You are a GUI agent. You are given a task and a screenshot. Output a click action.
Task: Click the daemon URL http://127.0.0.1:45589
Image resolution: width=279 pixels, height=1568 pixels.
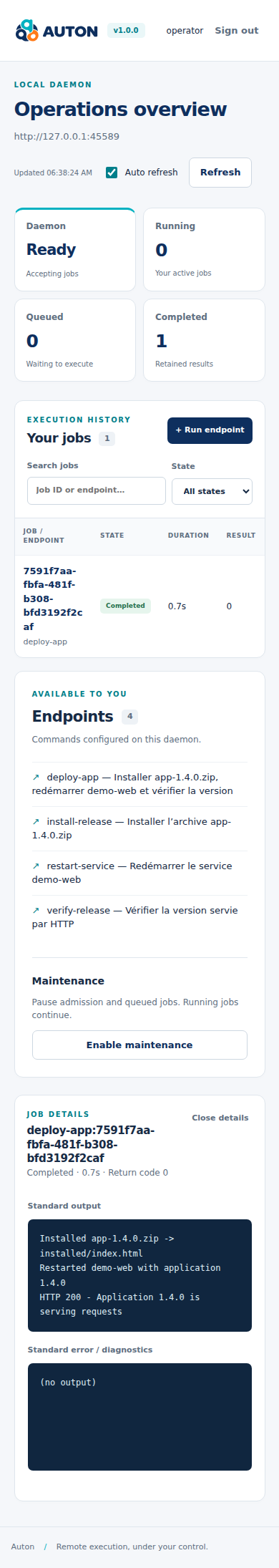67,136
